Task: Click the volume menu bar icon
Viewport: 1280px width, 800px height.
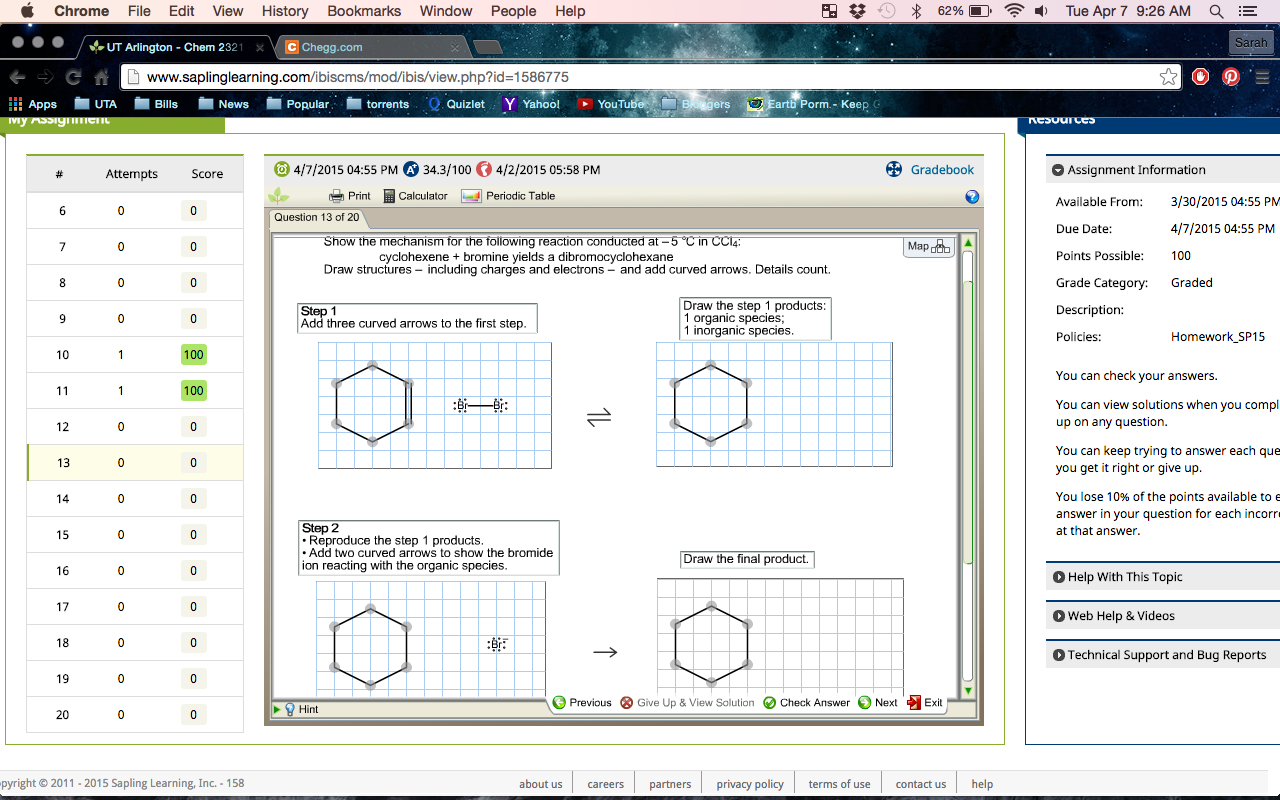Action: [1041, 11]
